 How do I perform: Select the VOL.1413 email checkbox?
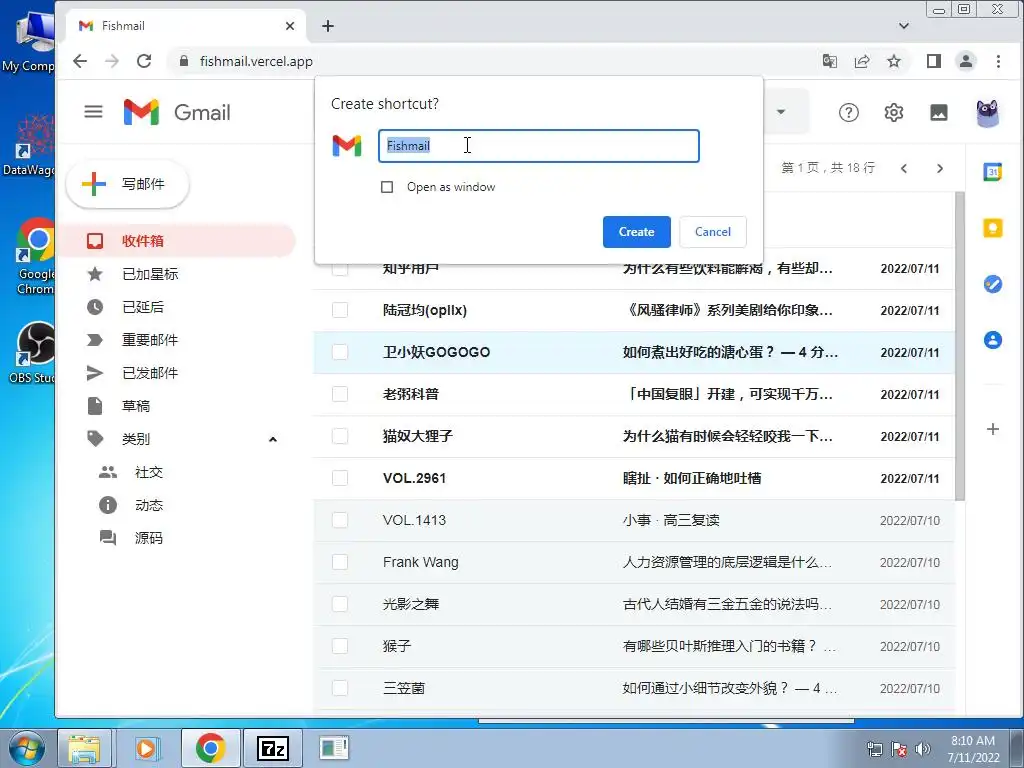[340, 520]
